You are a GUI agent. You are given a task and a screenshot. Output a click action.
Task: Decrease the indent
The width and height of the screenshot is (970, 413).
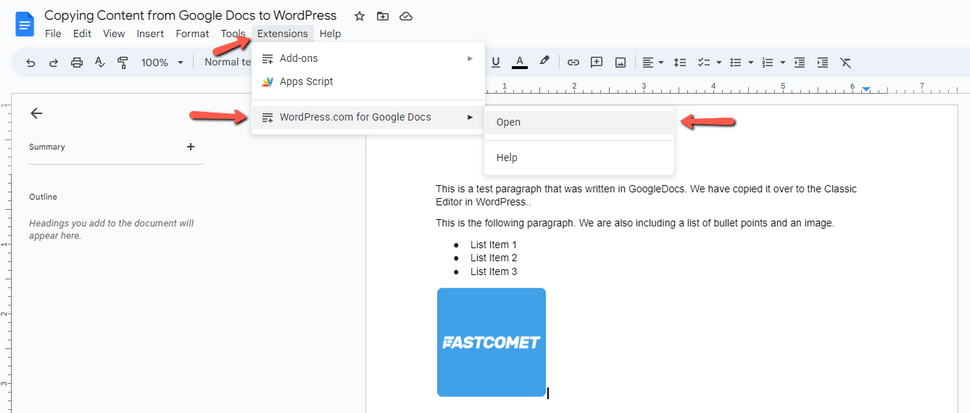pyautogui.click(x=799, y=62)
